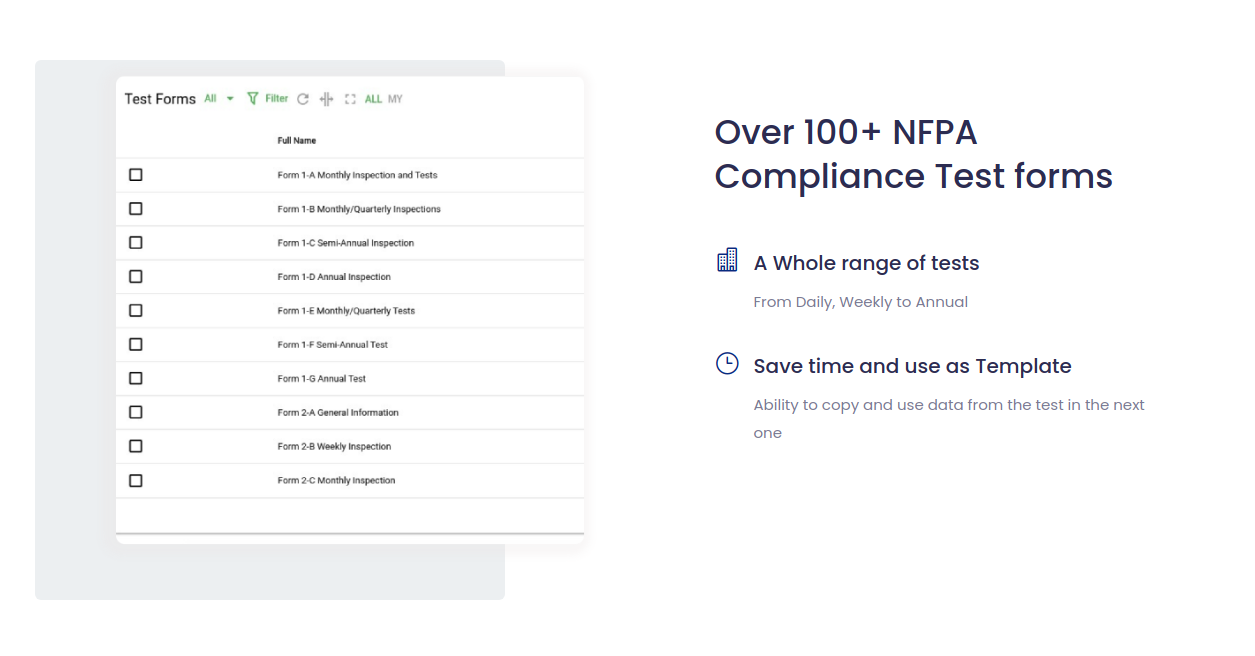The width and height of the screenshot is (1255, 656).
Task: Open the 'All' view dropdown
Action: click(x=219, y=98)
